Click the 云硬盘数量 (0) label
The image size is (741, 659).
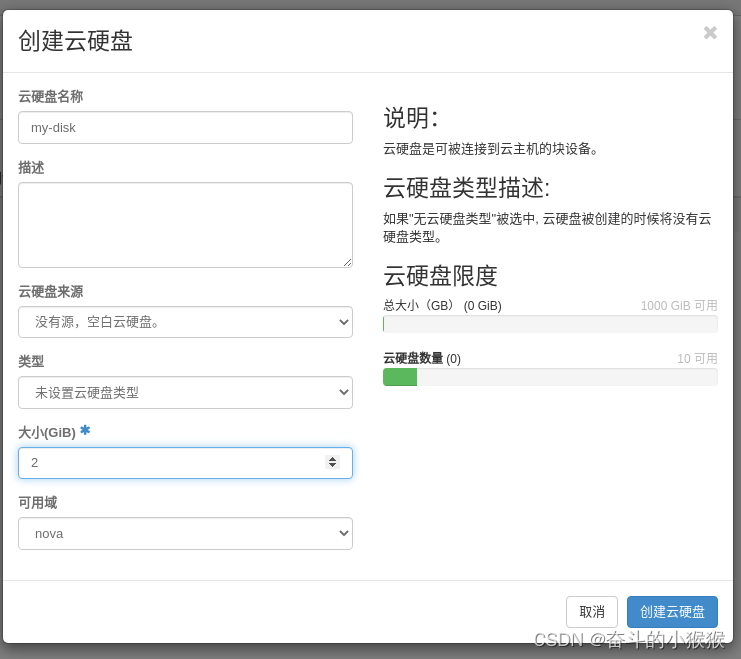pos(422,358)
